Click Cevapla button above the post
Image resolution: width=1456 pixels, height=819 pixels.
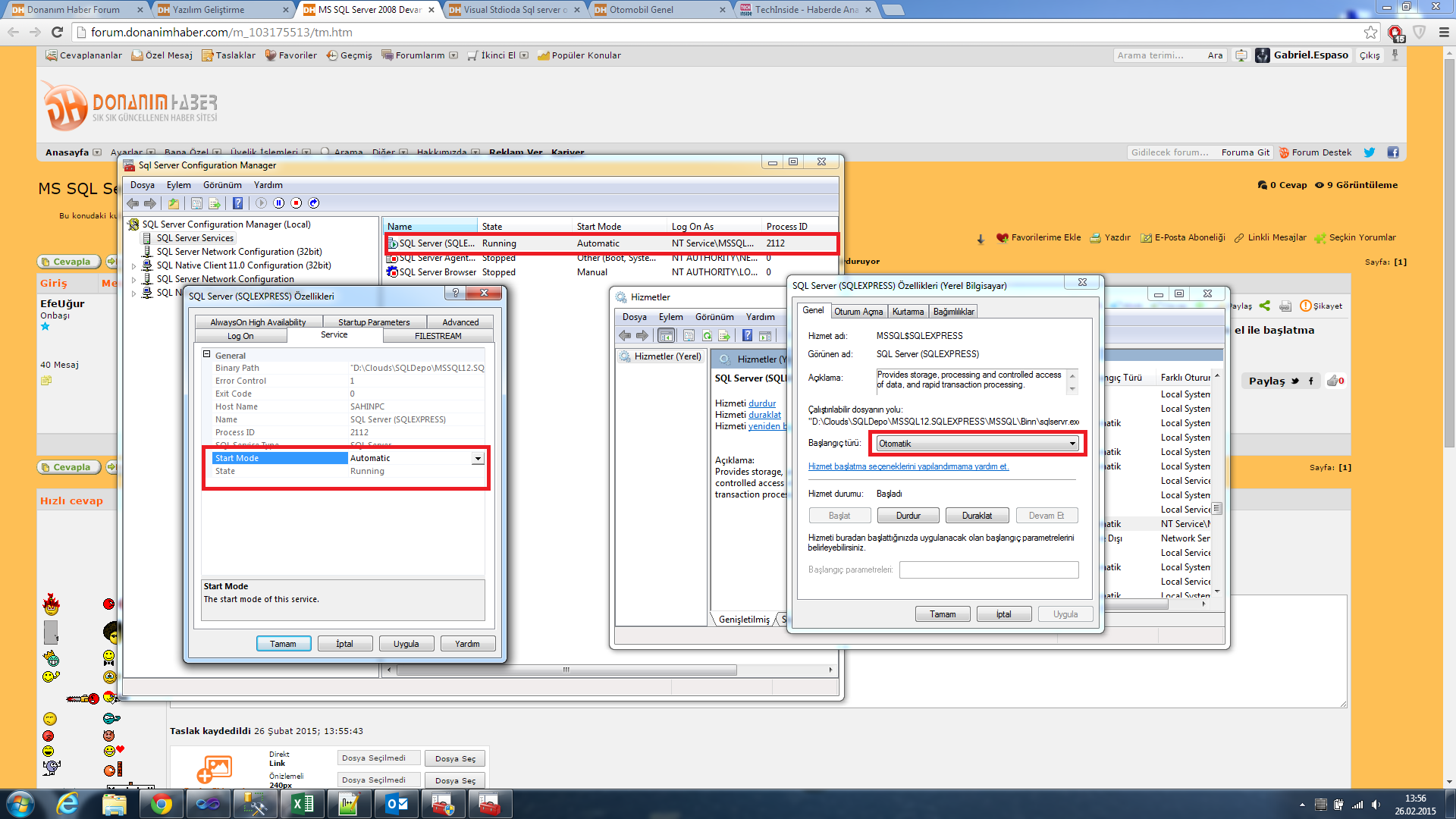point(70,262)
